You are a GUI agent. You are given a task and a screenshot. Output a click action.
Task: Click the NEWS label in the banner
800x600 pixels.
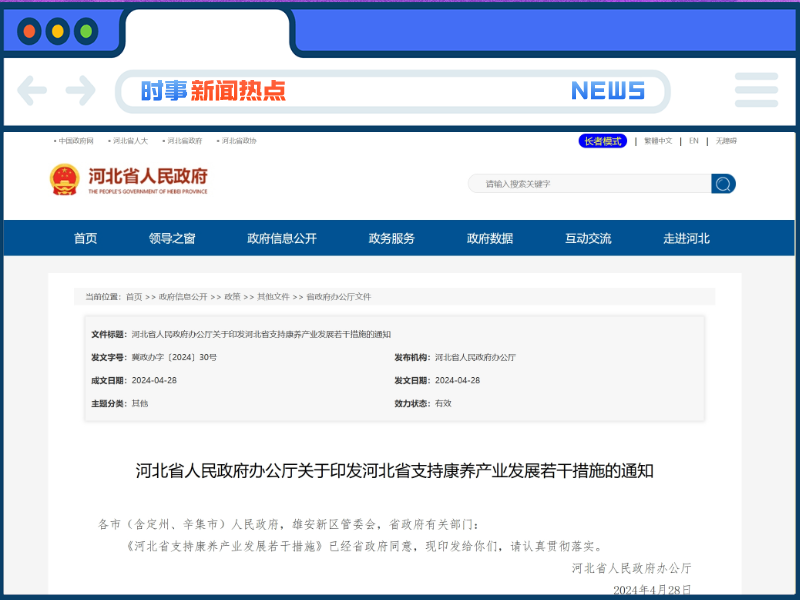(608, 91)
